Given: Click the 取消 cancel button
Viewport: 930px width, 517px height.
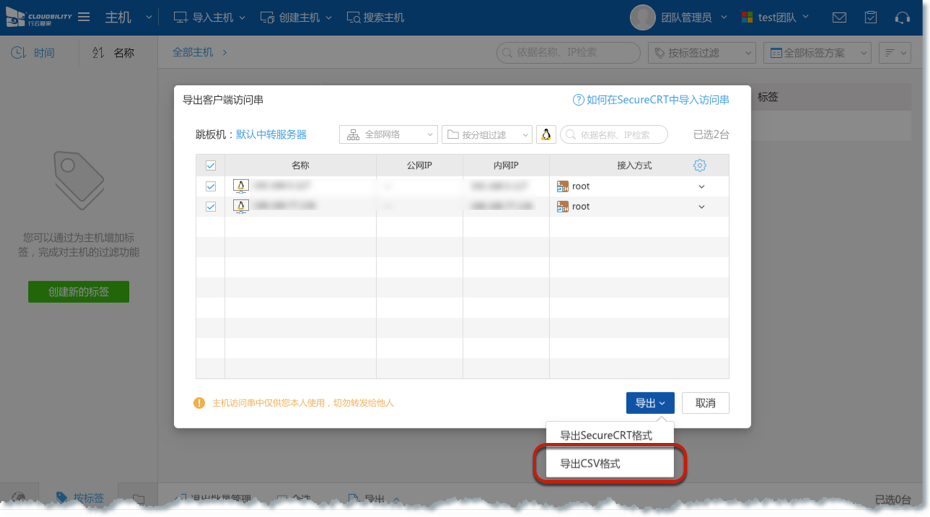Looking at the screenshot, I should 705,403.
